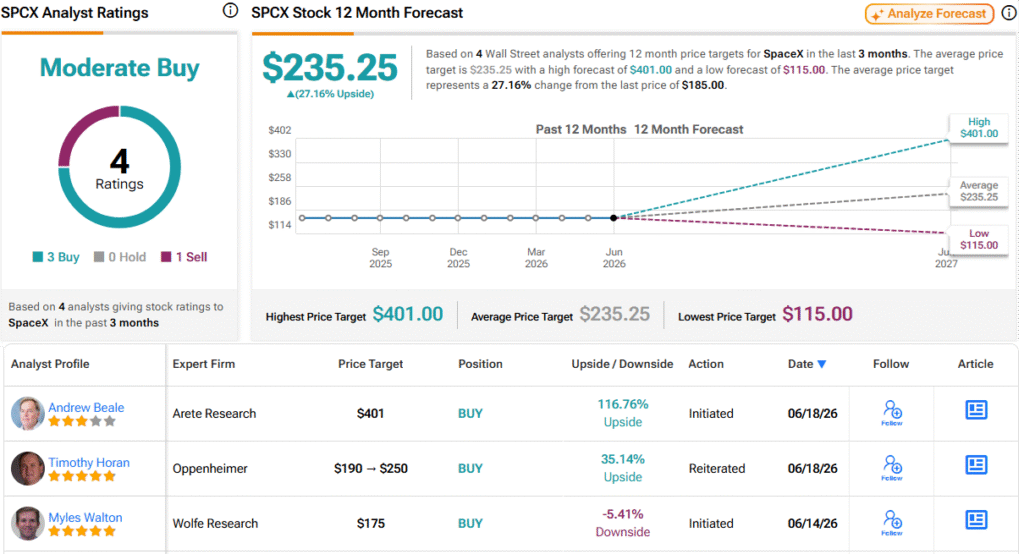Click the $190 → $250 price target cell
1024x554 pixels.
click(370, 468)
